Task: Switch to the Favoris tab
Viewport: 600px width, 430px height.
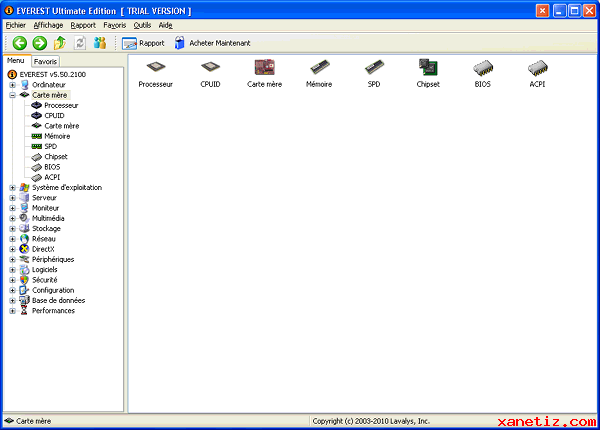Action: [45, 62]
